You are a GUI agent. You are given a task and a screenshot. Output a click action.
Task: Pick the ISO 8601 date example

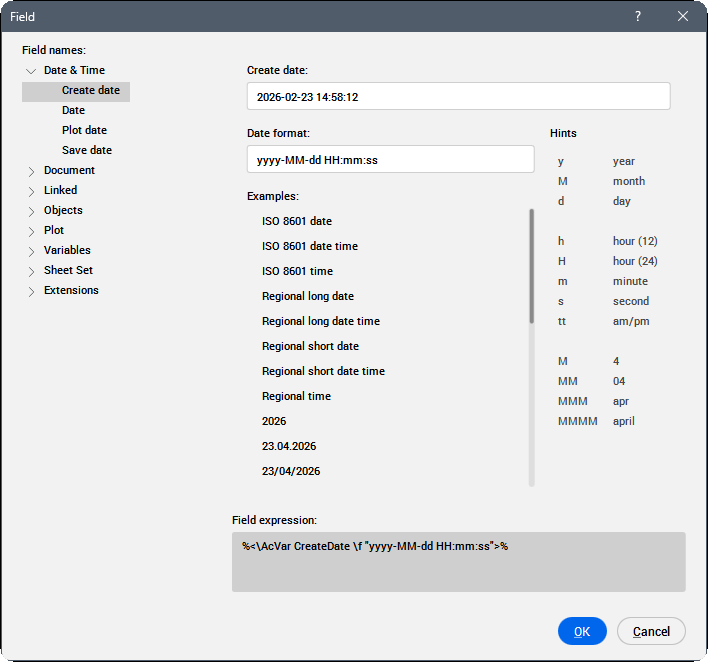[x=297, y=221]
